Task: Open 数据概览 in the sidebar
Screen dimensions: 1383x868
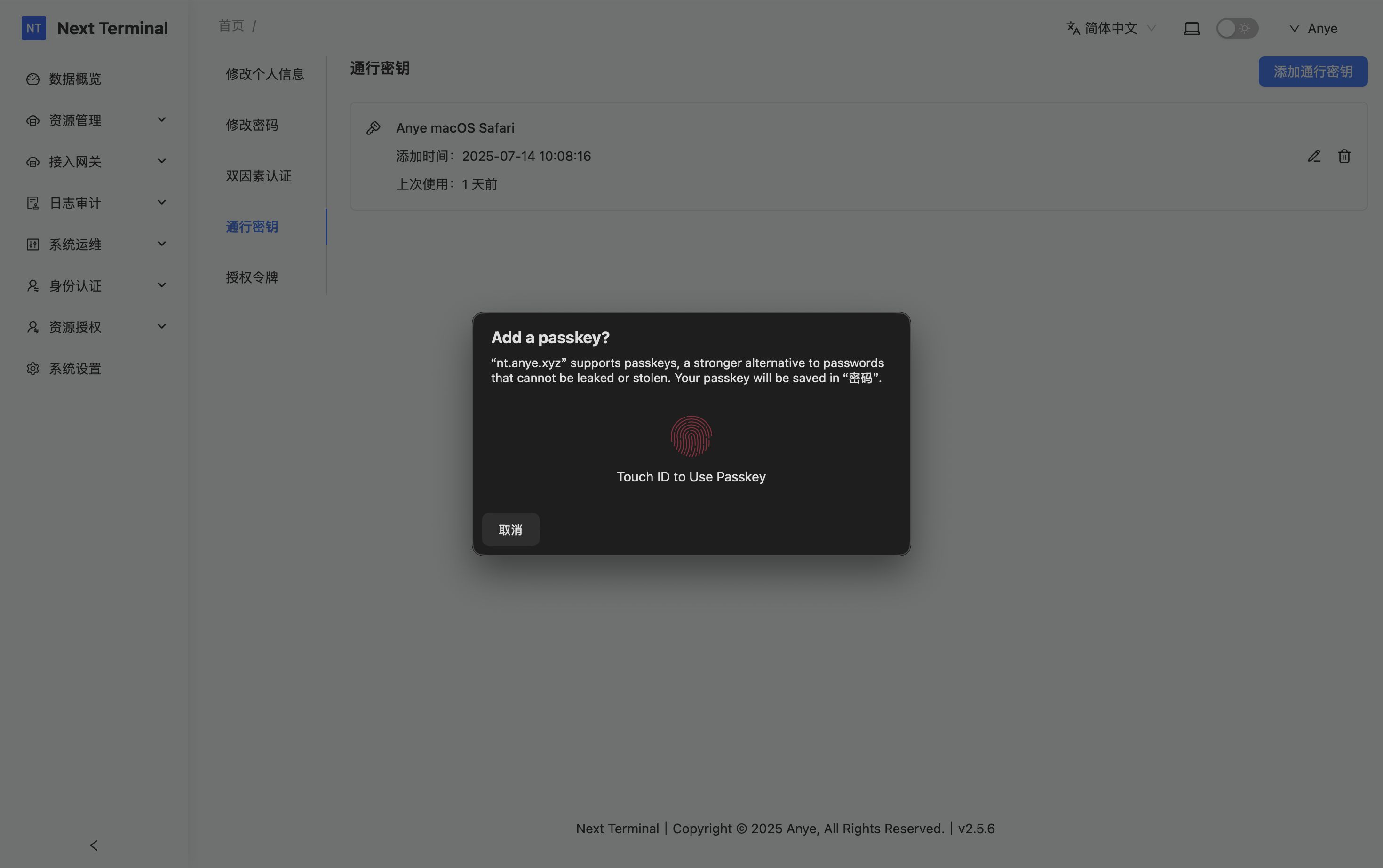Action: (75, 79)
